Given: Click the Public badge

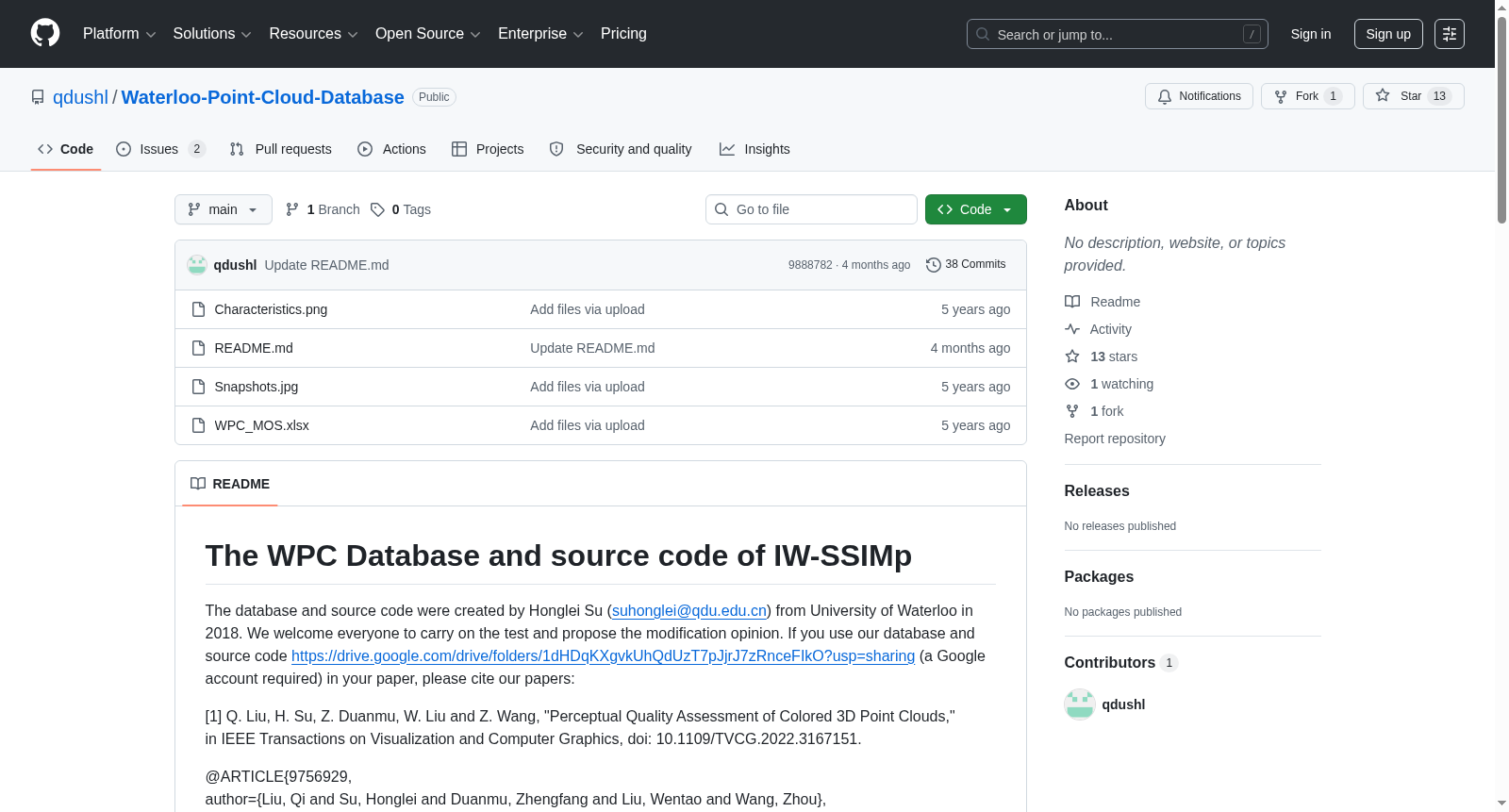Looking at the screenshot, I should (434, 97).
